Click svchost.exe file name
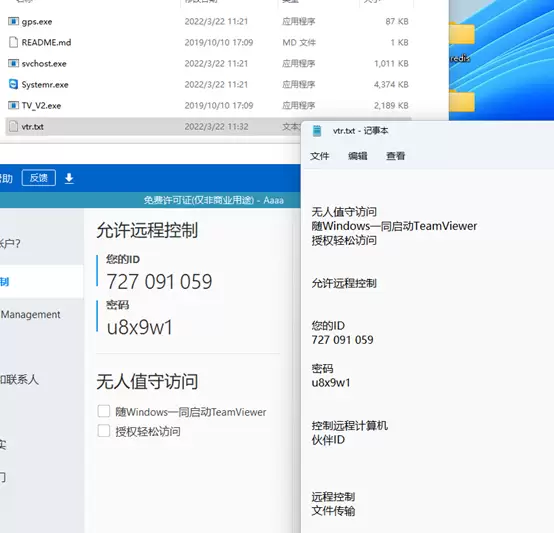554x533 pixels. click(44, 64)
